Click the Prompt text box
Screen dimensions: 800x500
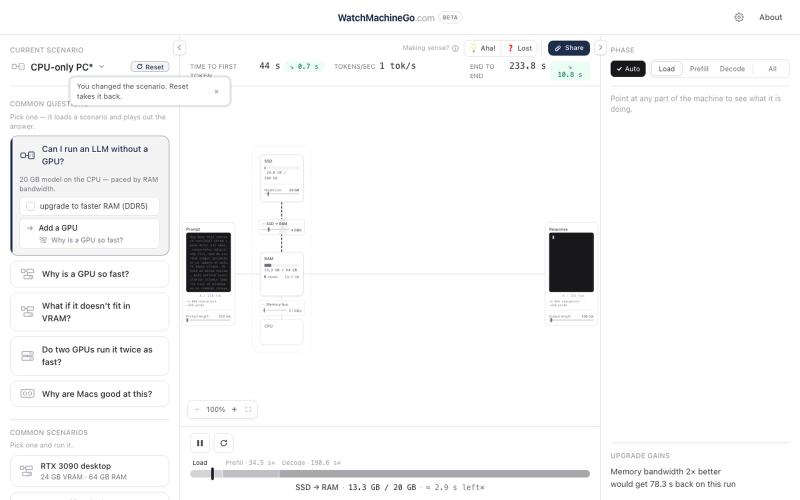pyautogui.click(x=209, y=262)
